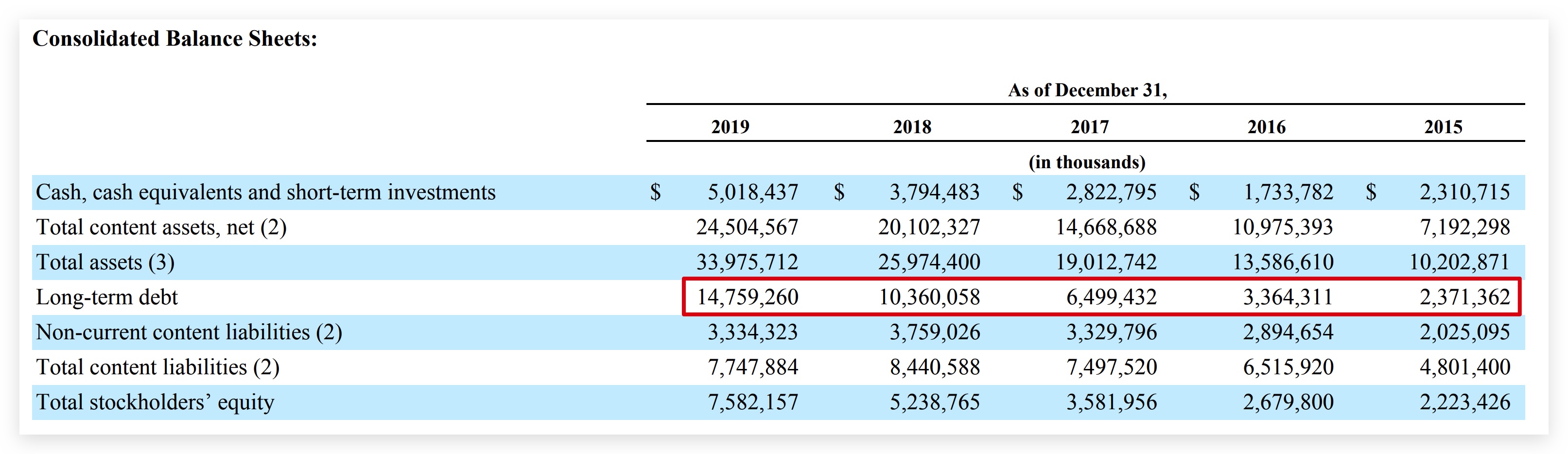Select the Total stockholders' equity row label
The width and height of the screenshot is (1568, 454).
155,402
